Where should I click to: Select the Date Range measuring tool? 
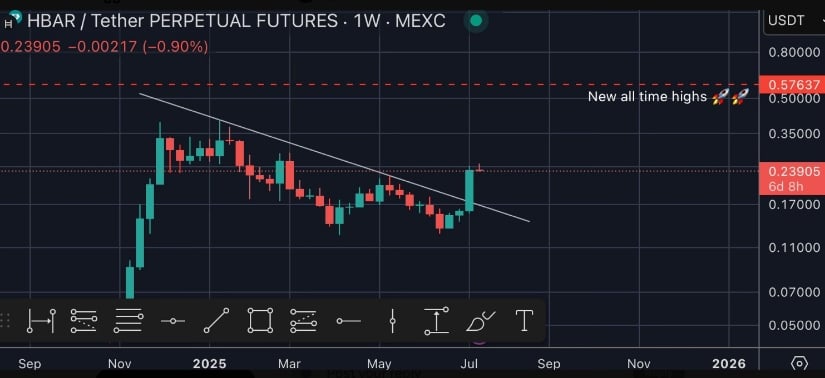click(x=42, y=321)
